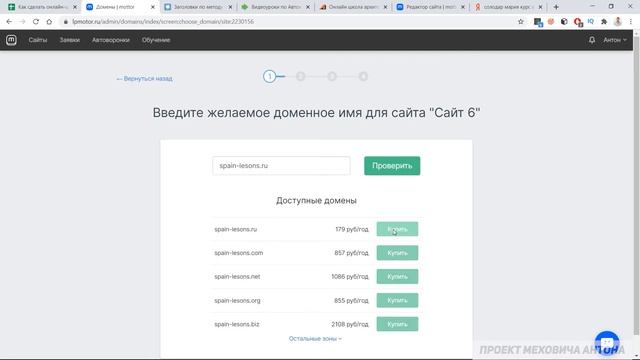This screenshot has width=640, height=360.
Task: Expand the Антон account menu
Action: [615, 40]
